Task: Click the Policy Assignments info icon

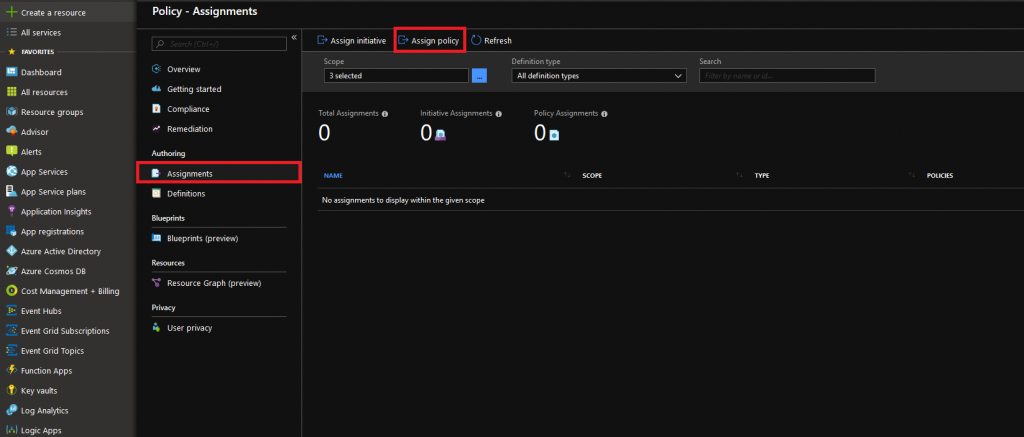Action: point(604,114)
